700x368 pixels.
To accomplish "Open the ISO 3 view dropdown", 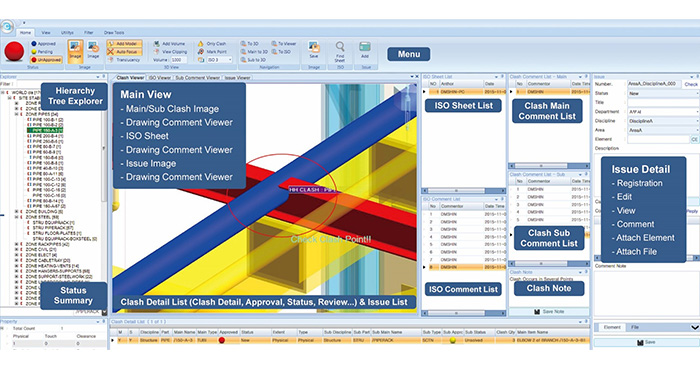I will [220, 60].
